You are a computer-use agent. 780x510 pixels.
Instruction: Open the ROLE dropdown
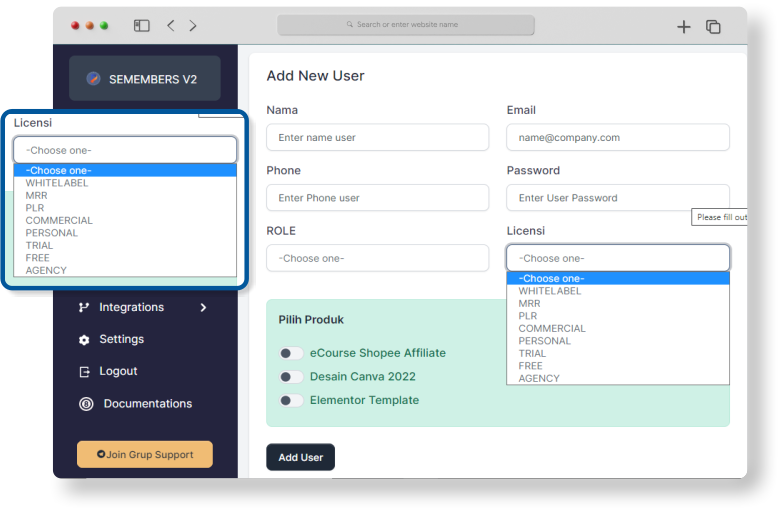click(x=377, y=258)
